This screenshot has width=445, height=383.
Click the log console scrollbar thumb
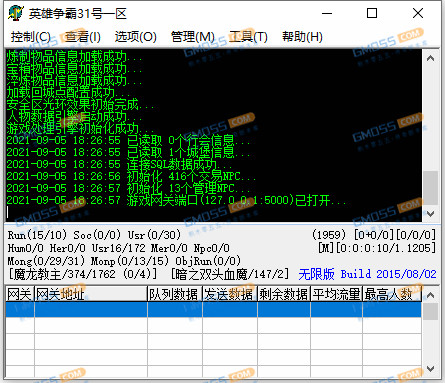[430, 188]
